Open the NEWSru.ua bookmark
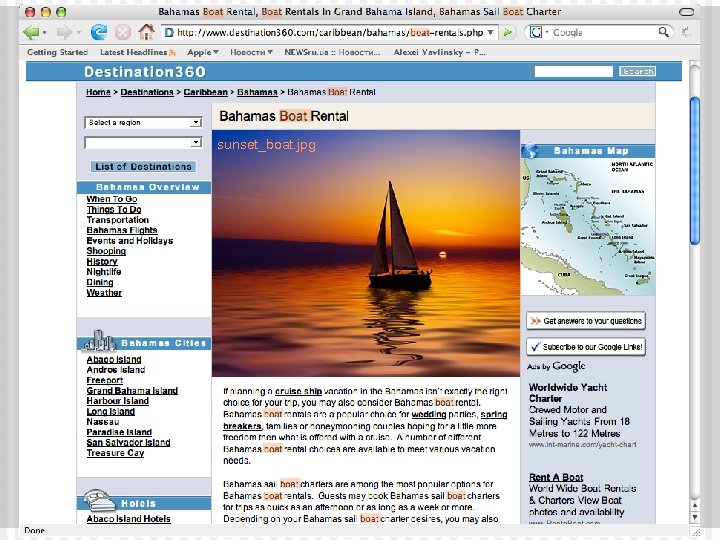The image size is (720, 540). pos(332,52)
